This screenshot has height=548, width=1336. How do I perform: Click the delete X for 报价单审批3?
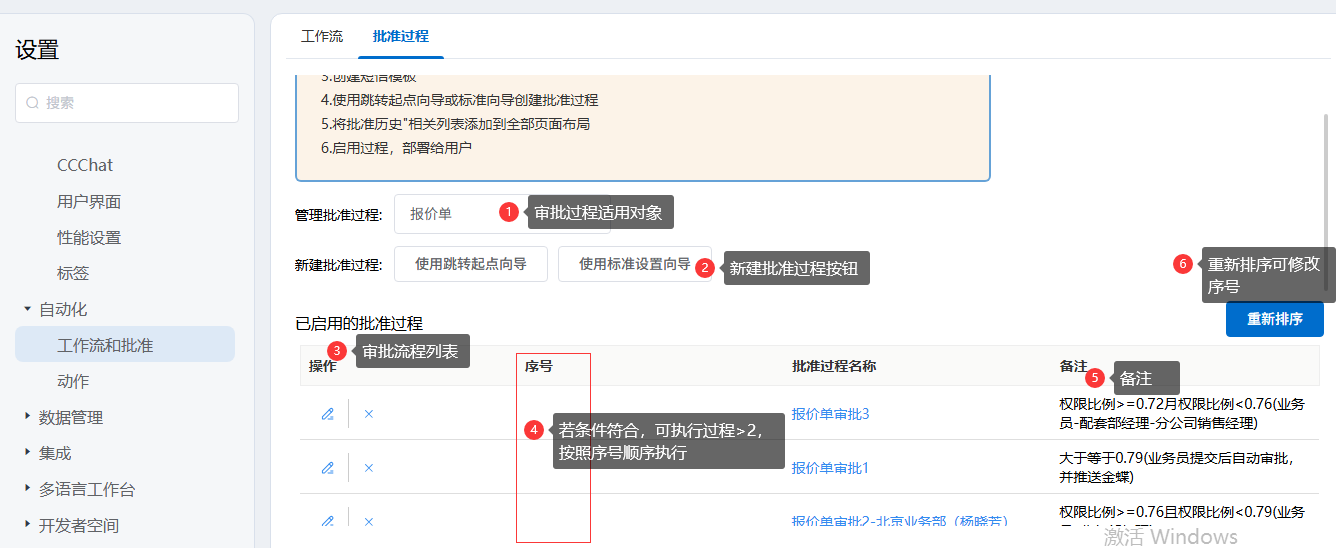(368, 414)
